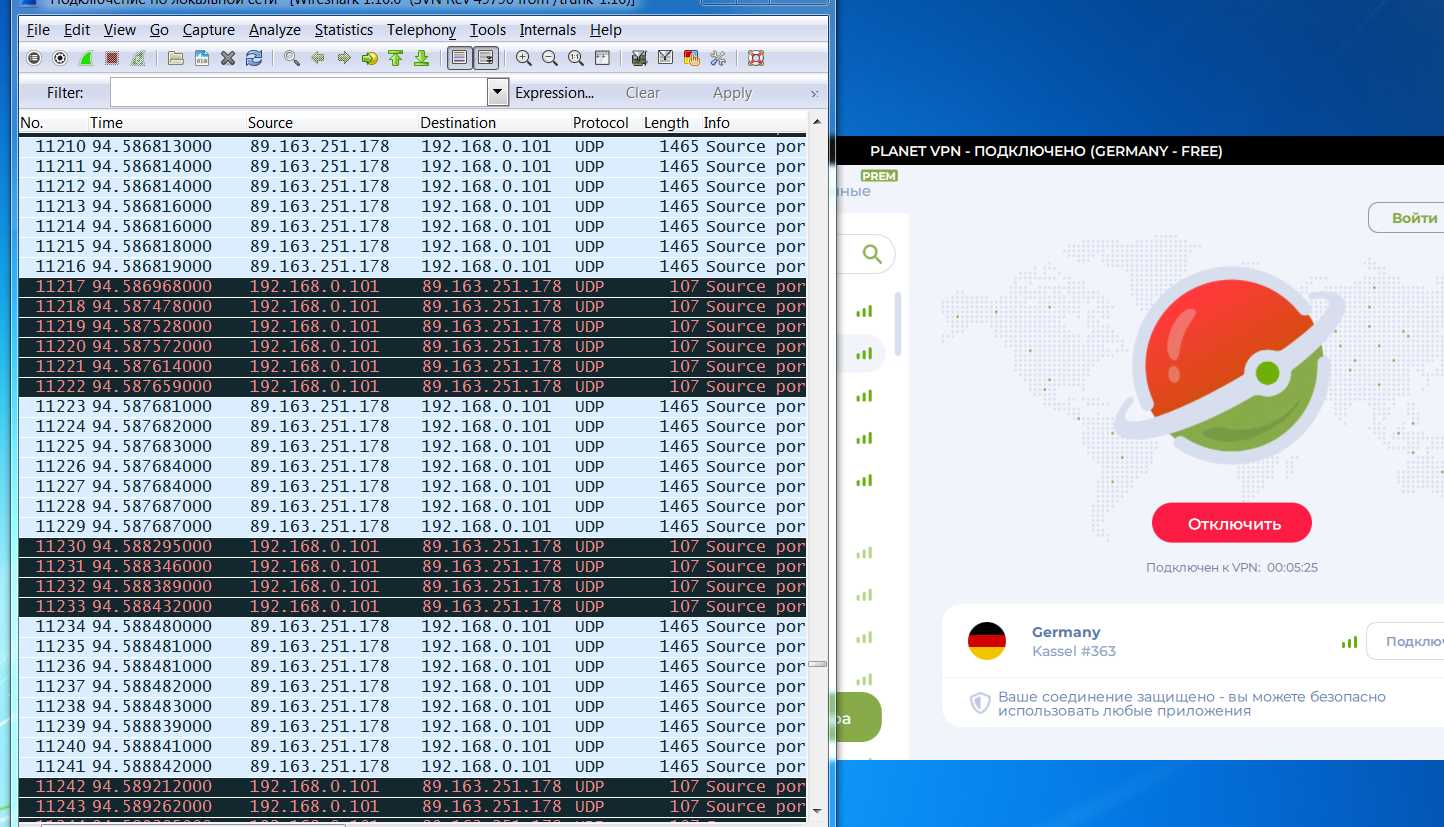The height and width of the screenshot is (827, 1444).
Task: Go forward in packet history
Action: [344, 58]
